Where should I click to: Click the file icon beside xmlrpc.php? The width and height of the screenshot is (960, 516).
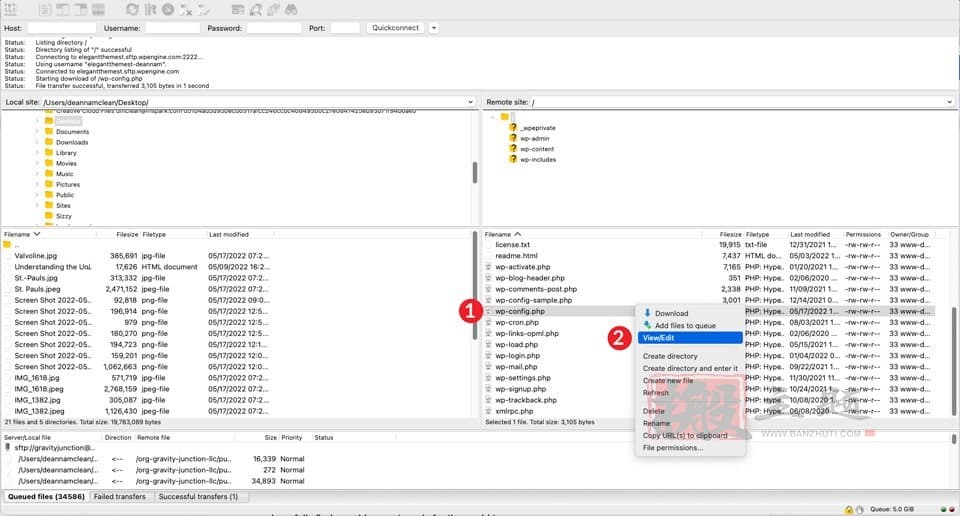pyautogui.click(x=488, y=411)
